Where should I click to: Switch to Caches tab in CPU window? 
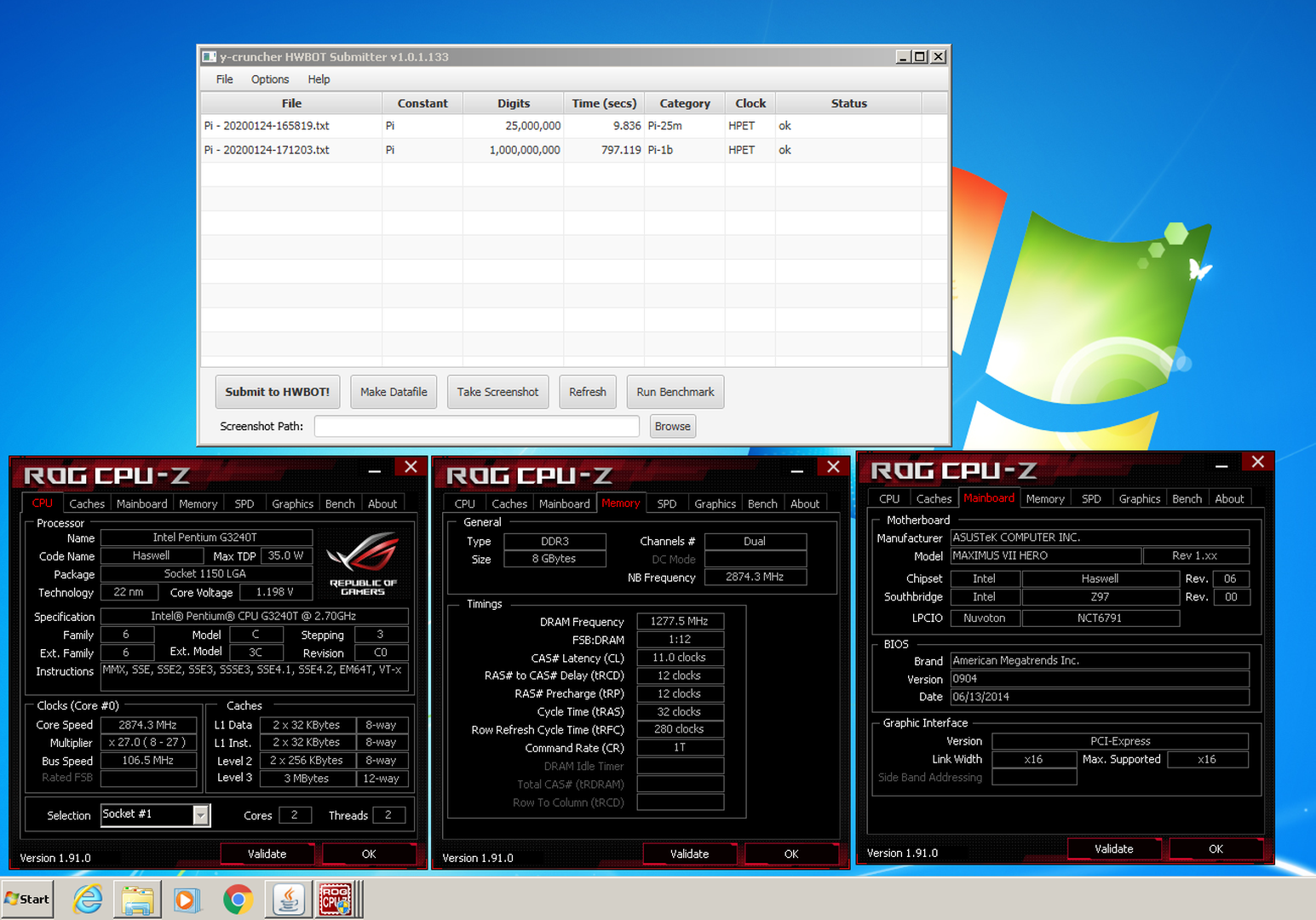coord(87,503)
